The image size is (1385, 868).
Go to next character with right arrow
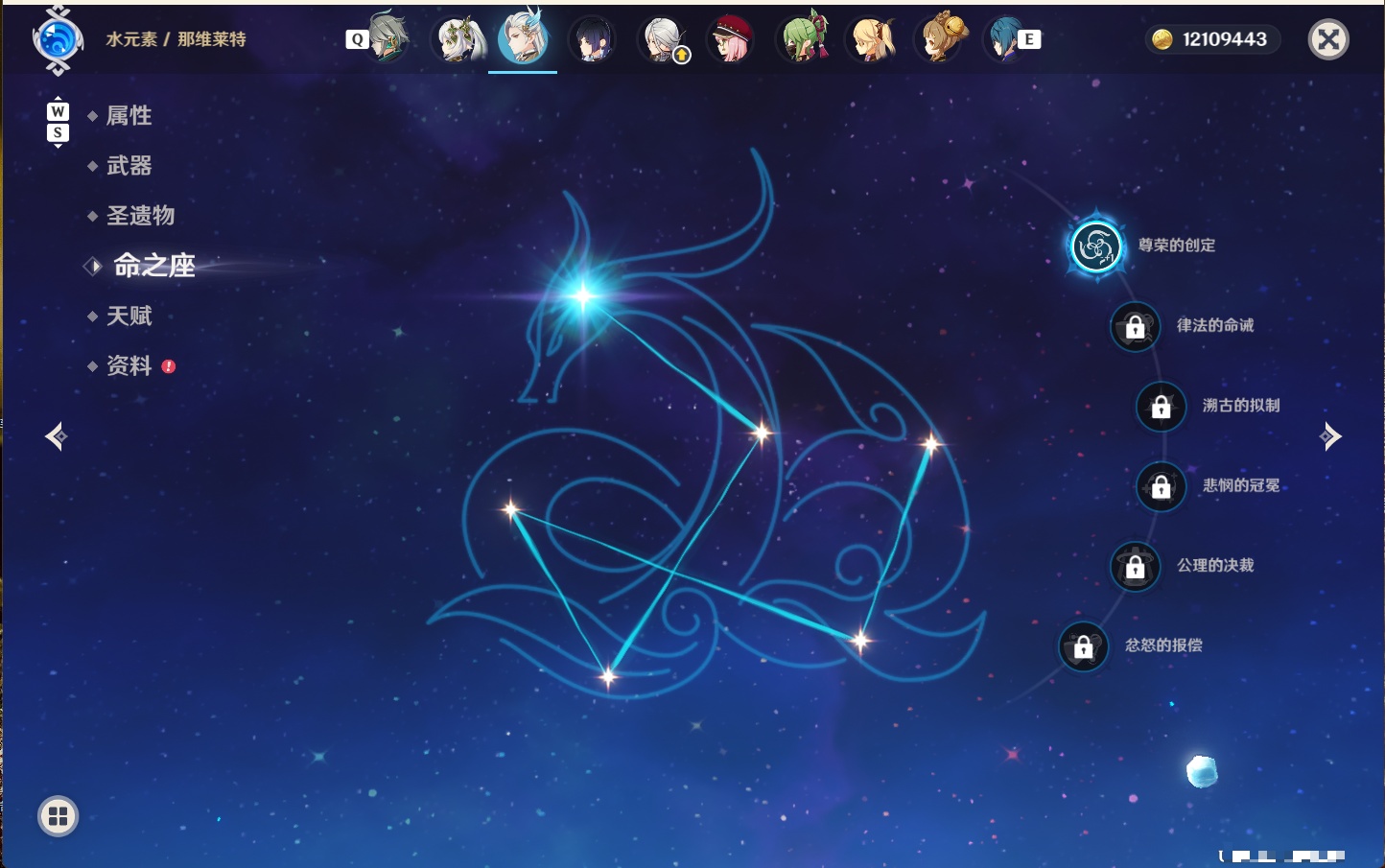[x=1330, y=436]
